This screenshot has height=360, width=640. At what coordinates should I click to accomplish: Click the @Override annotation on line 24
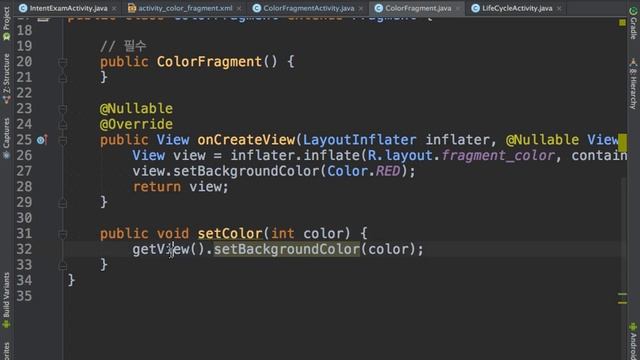[x=136, y=124]
